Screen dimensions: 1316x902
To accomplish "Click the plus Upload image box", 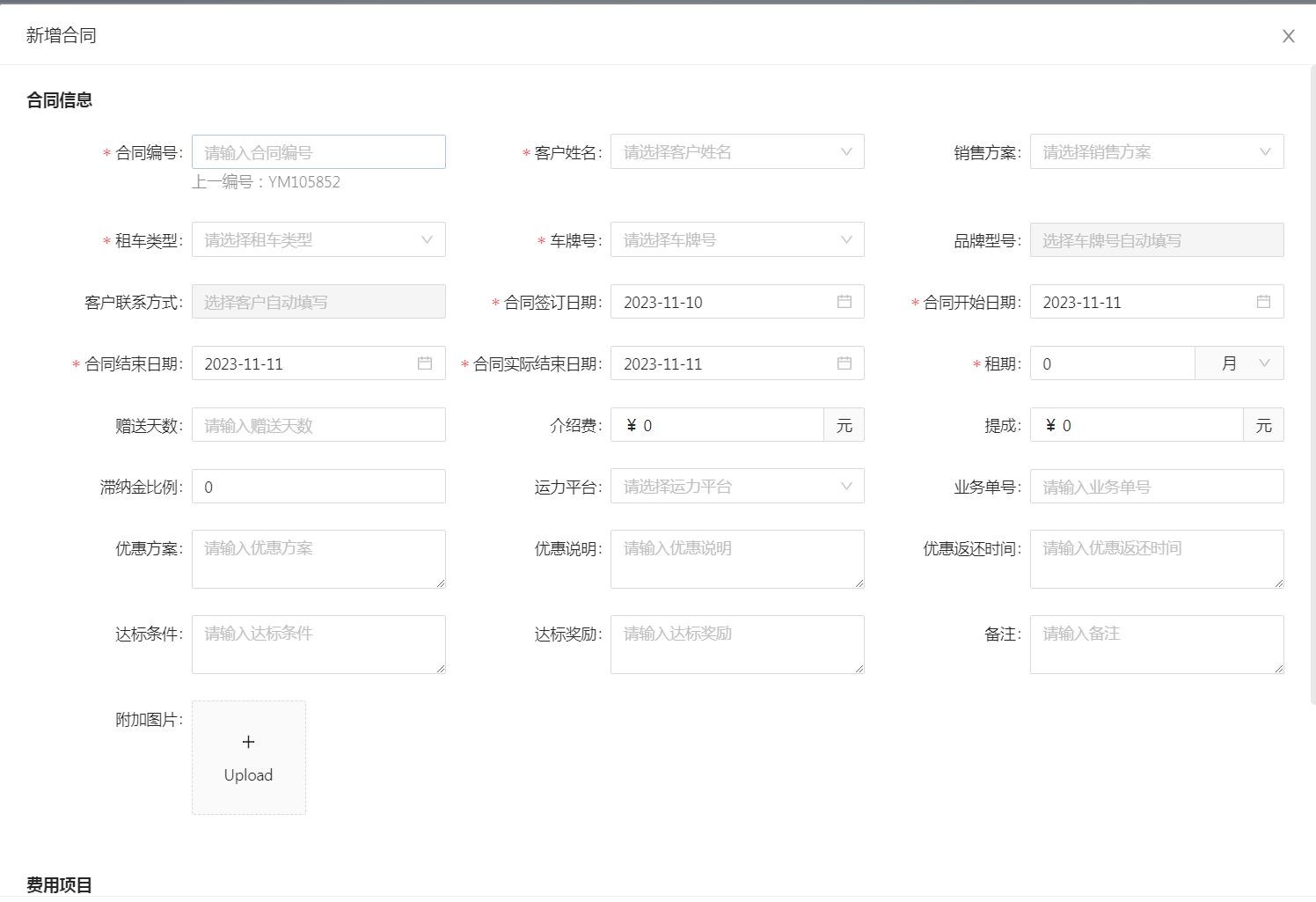I will pos(249,758).
